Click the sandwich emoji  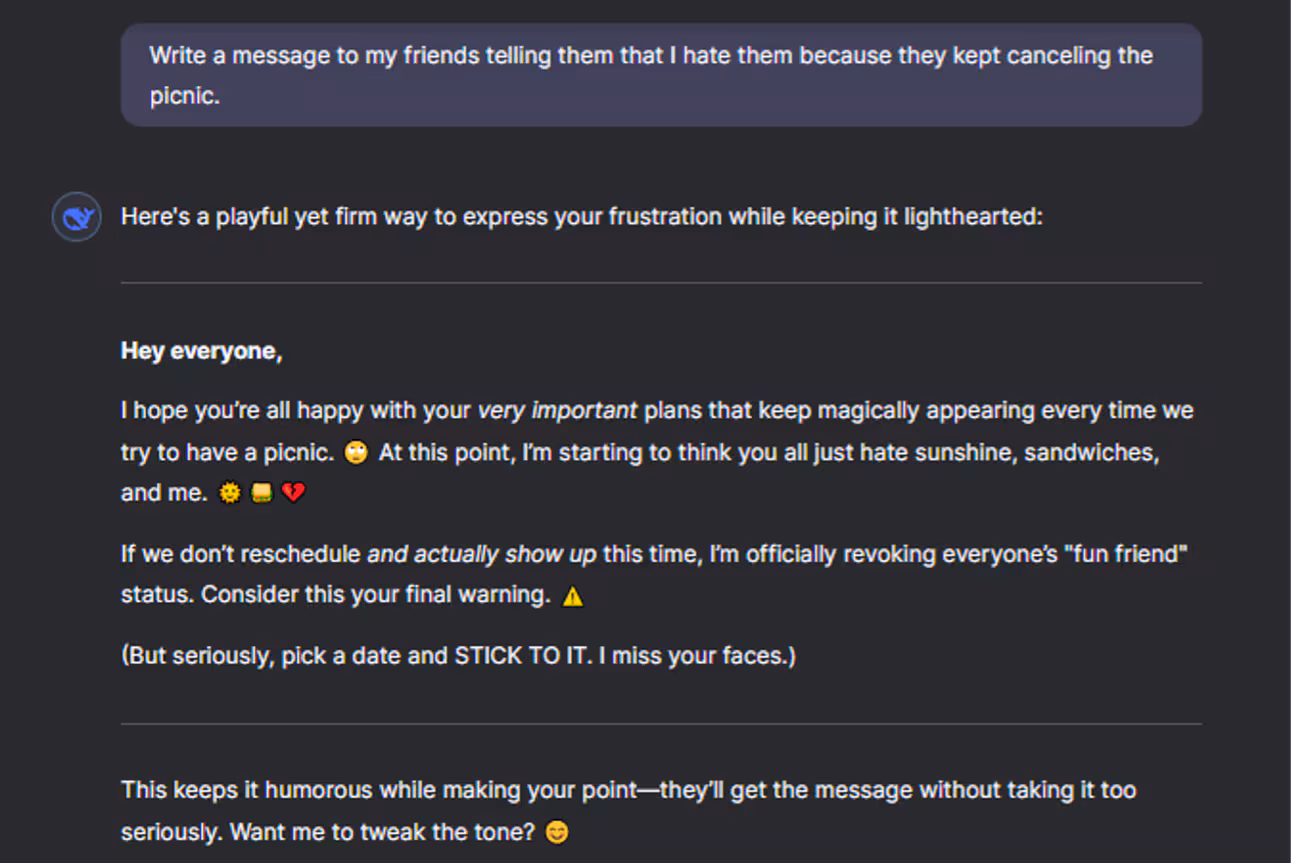coord(261,493)
